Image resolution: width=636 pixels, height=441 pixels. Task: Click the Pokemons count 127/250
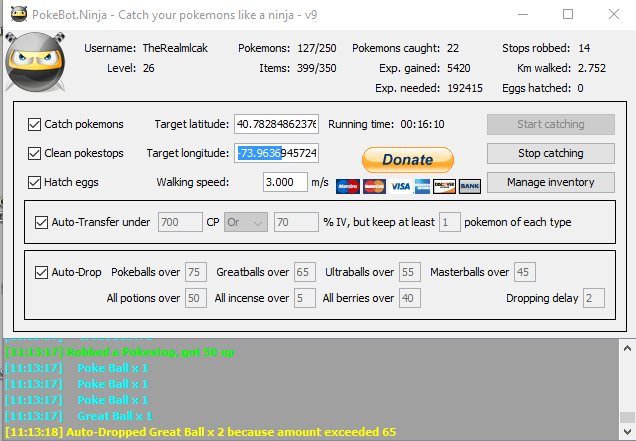click(x=317, y=48)
